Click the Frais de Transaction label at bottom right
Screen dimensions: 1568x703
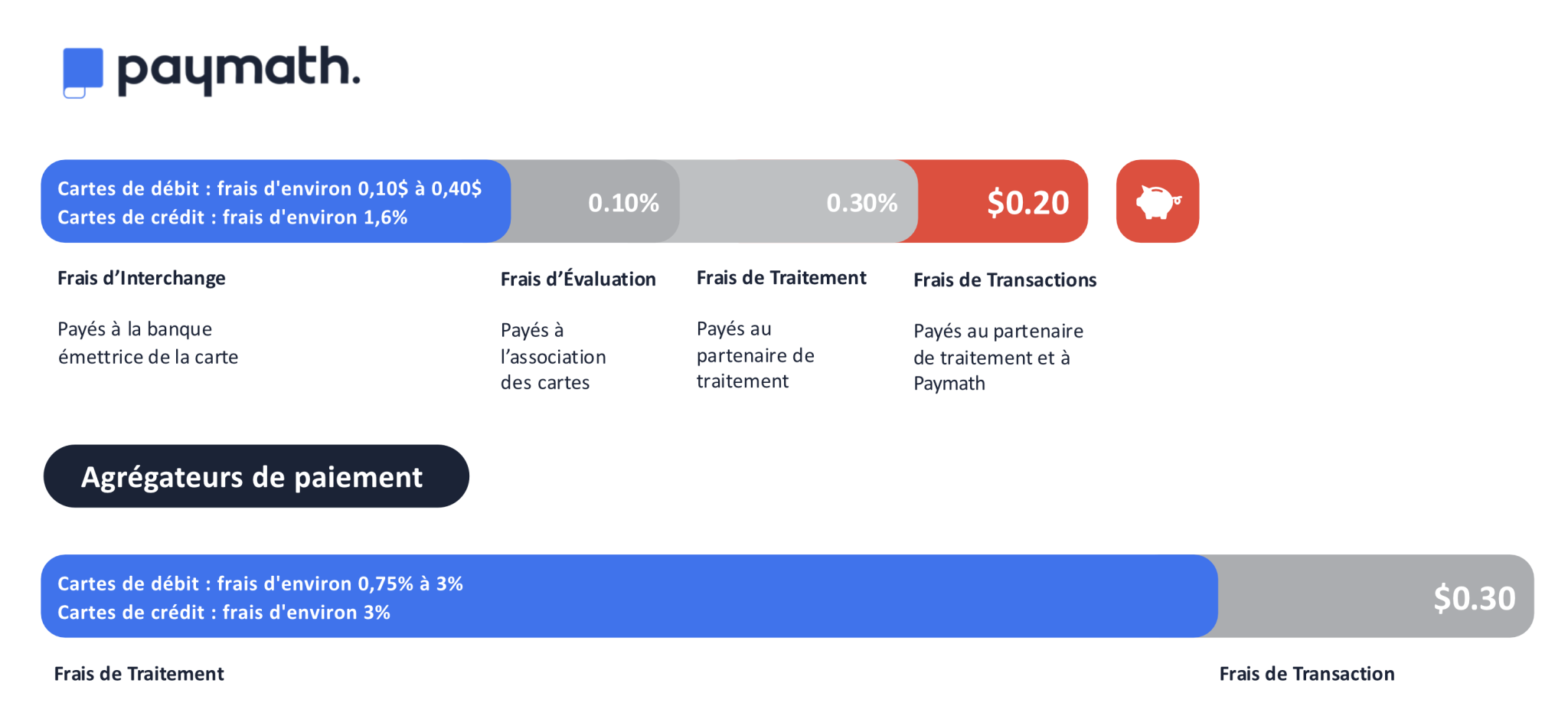[1306, 674]
